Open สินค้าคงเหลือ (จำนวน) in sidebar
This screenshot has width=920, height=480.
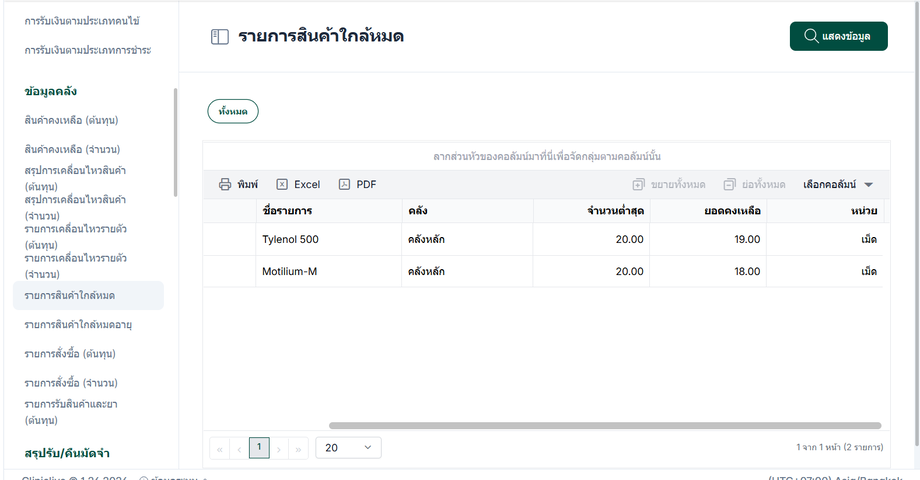(72, 149)
